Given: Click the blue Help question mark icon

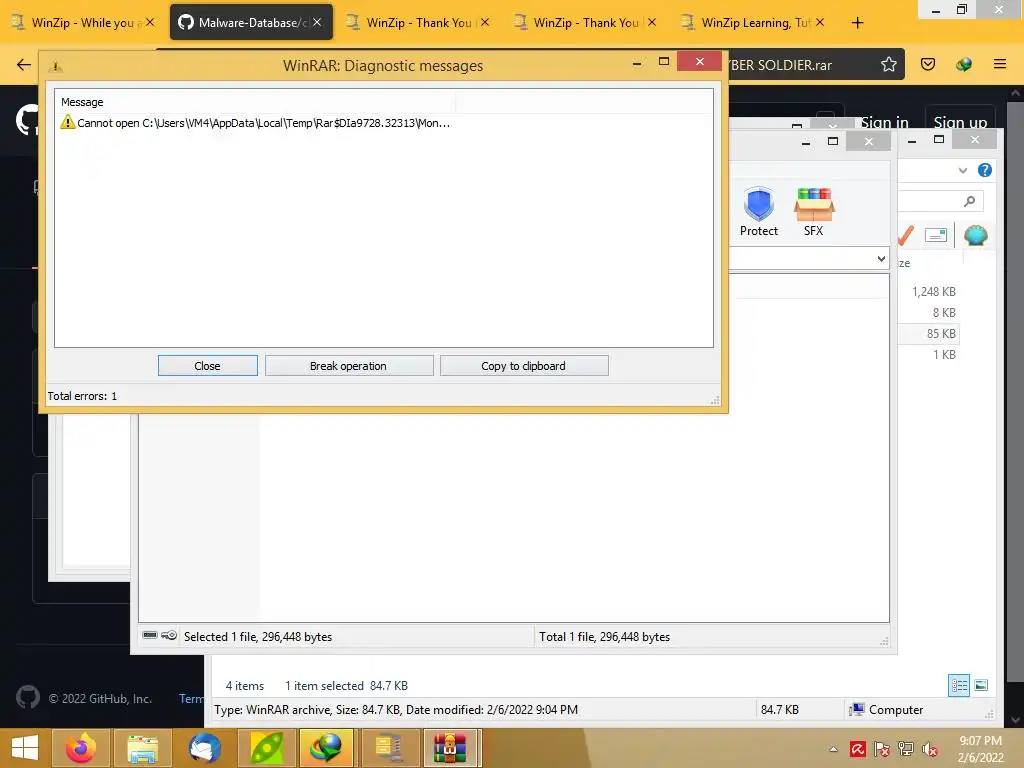Looking at the screenshot, I should point(984,170).
